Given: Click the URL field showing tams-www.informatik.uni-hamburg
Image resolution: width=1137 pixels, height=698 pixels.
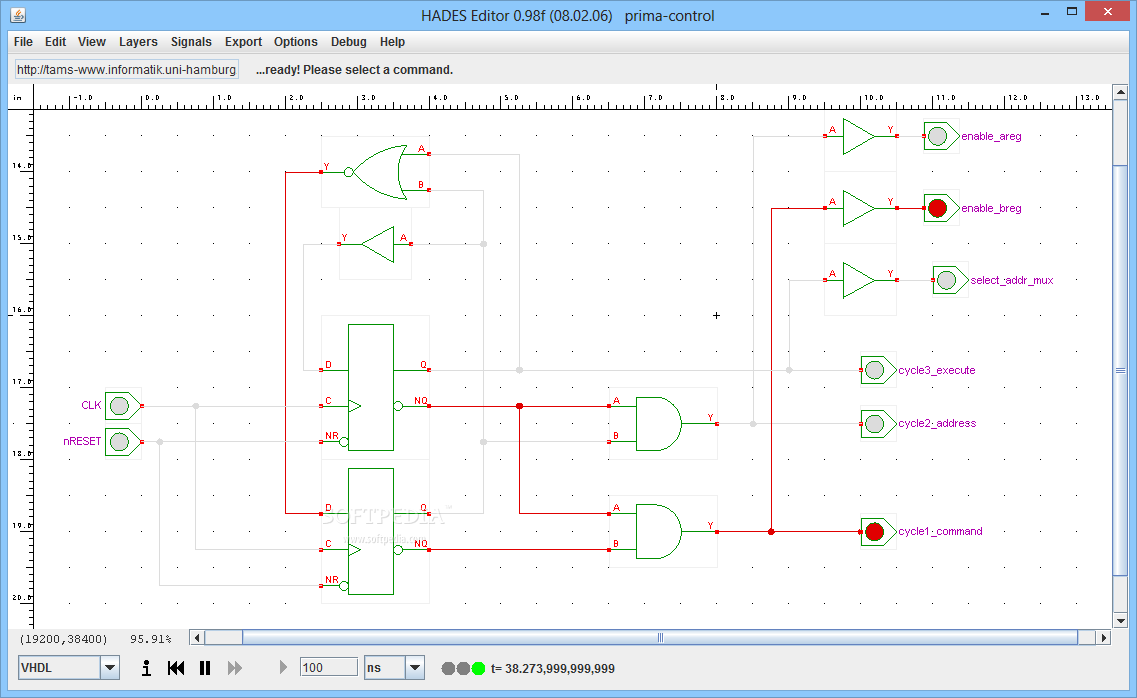Looking at the screenshot, I should pyautogui.click(x=127, y=70).
